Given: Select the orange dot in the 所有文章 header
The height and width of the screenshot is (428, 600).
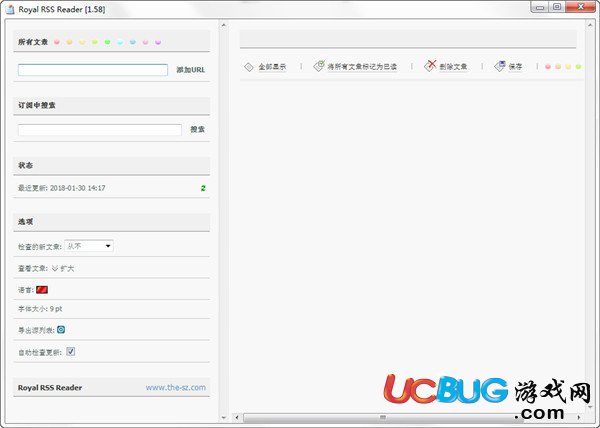Looking at the screenshot, I should click(x=69, y=42).
